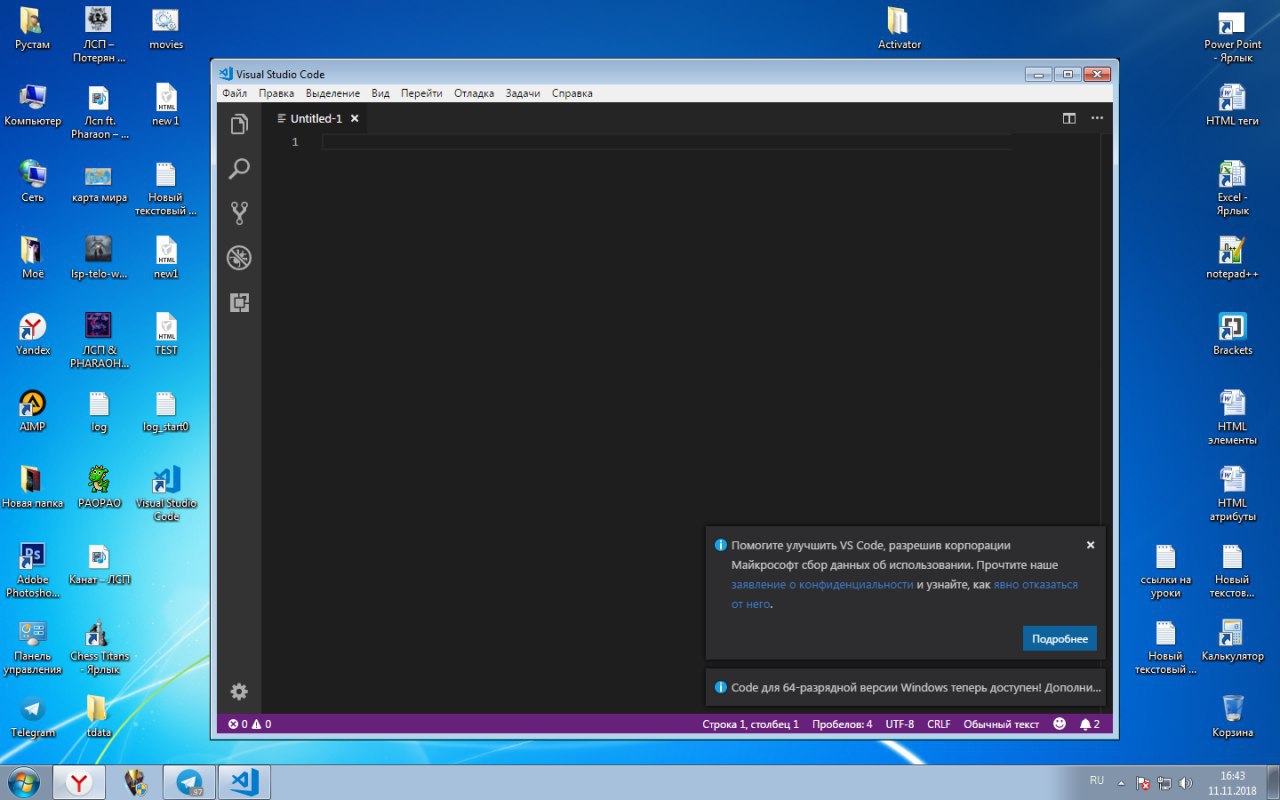The image size is (1280, 800).
Task: Click the Подробнее button in notification
Action: (1060, 639)
